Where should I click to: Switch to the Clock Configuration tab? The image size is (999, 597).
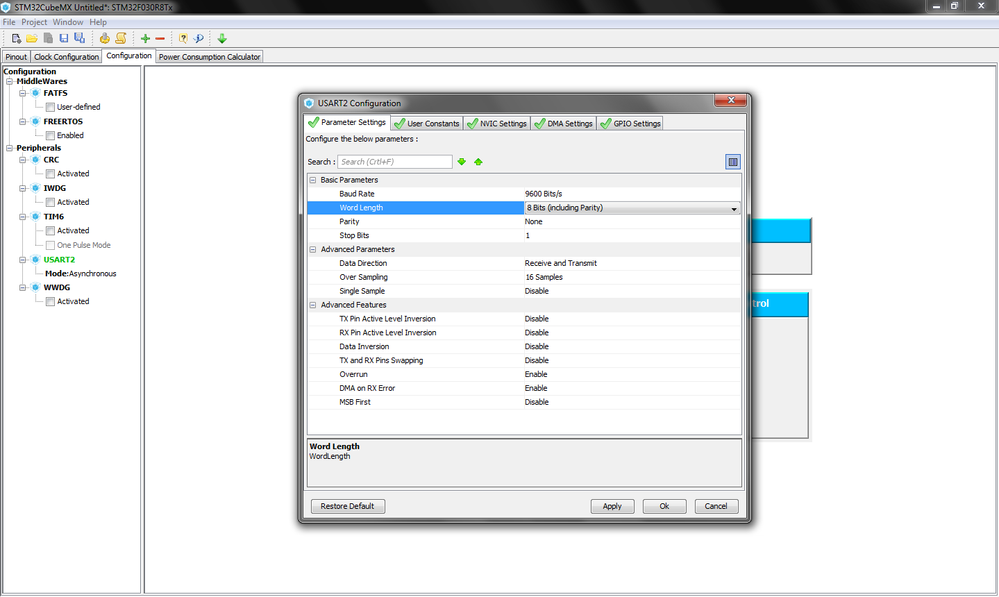[66, 57]
